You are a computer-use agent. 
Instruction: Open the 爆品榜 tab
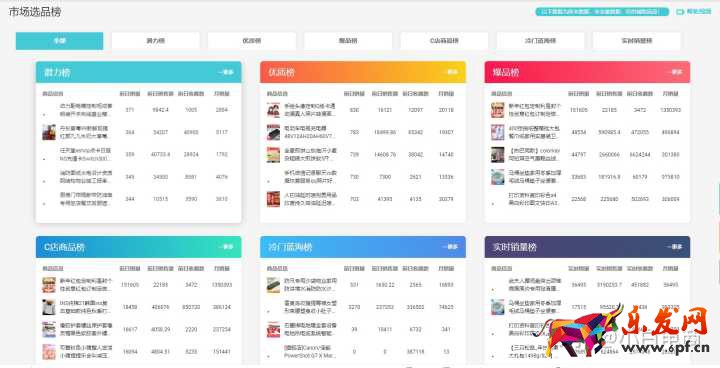348,41
